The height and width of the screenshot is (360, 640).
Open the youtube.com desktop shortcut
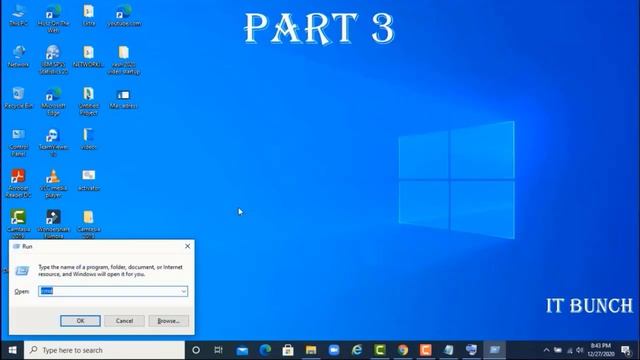coord(124,16)
